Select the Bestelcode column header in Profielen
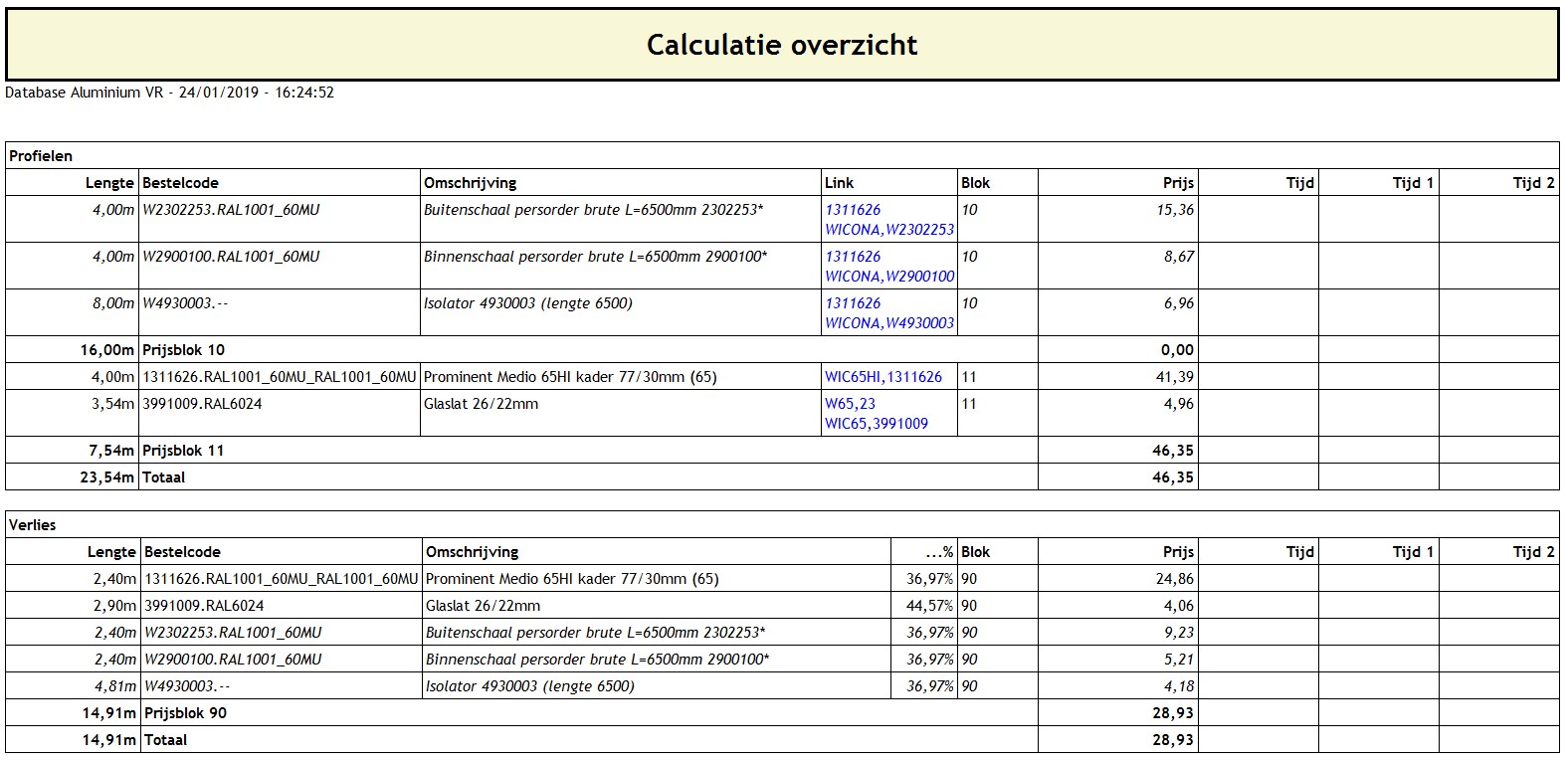1568x760 pixels. (x=180, y=183)
